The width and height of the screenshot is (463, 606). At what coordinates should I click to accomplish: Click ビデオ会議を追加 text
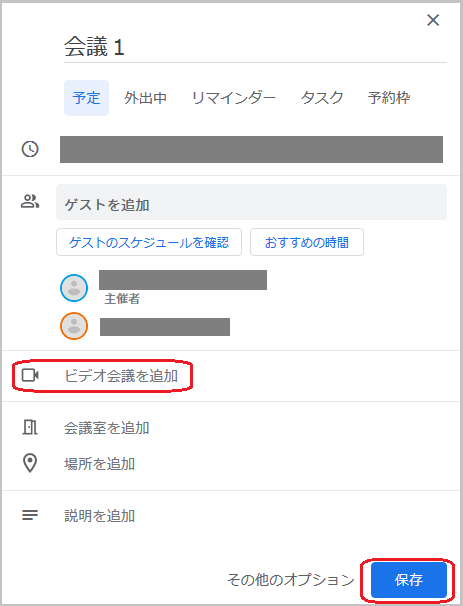[121, 376]
